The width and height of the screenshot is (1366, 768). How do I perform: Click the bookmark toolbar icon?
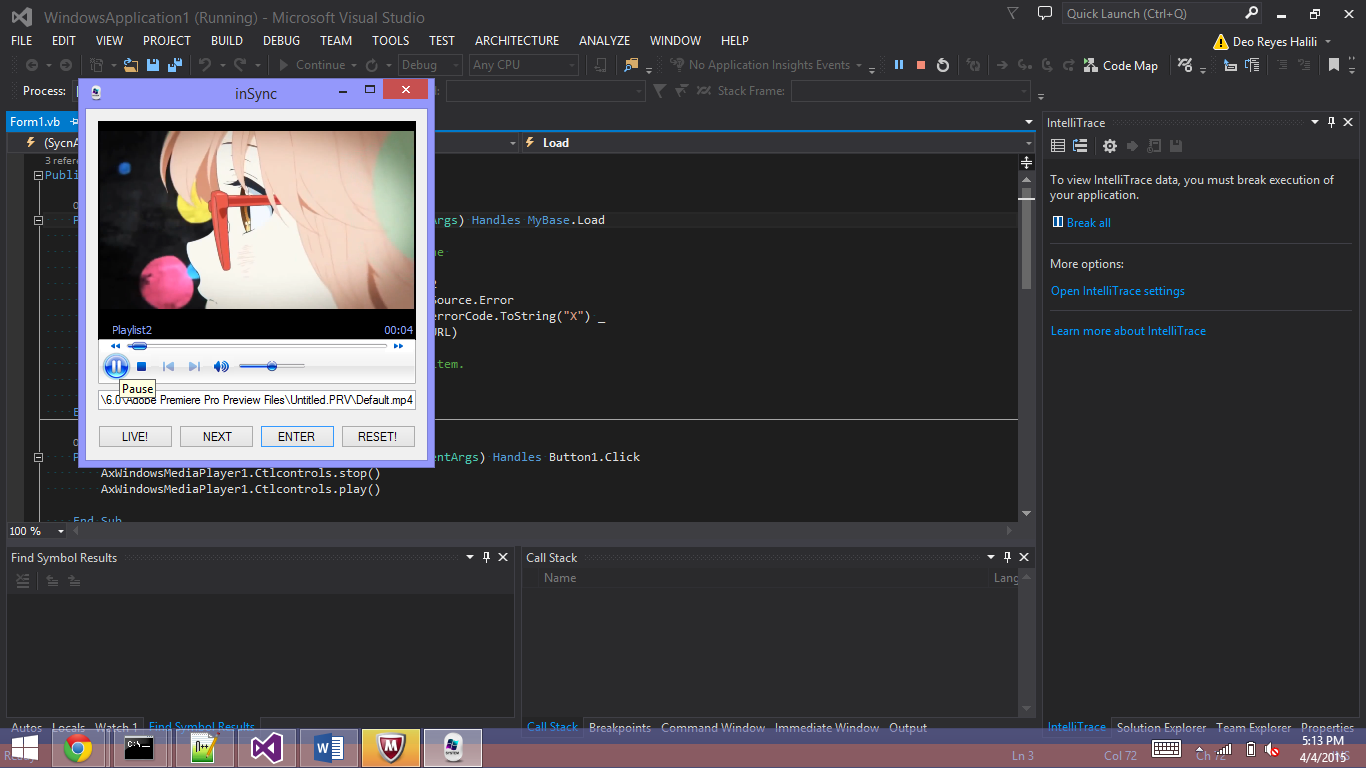(x=1333, y=65)
